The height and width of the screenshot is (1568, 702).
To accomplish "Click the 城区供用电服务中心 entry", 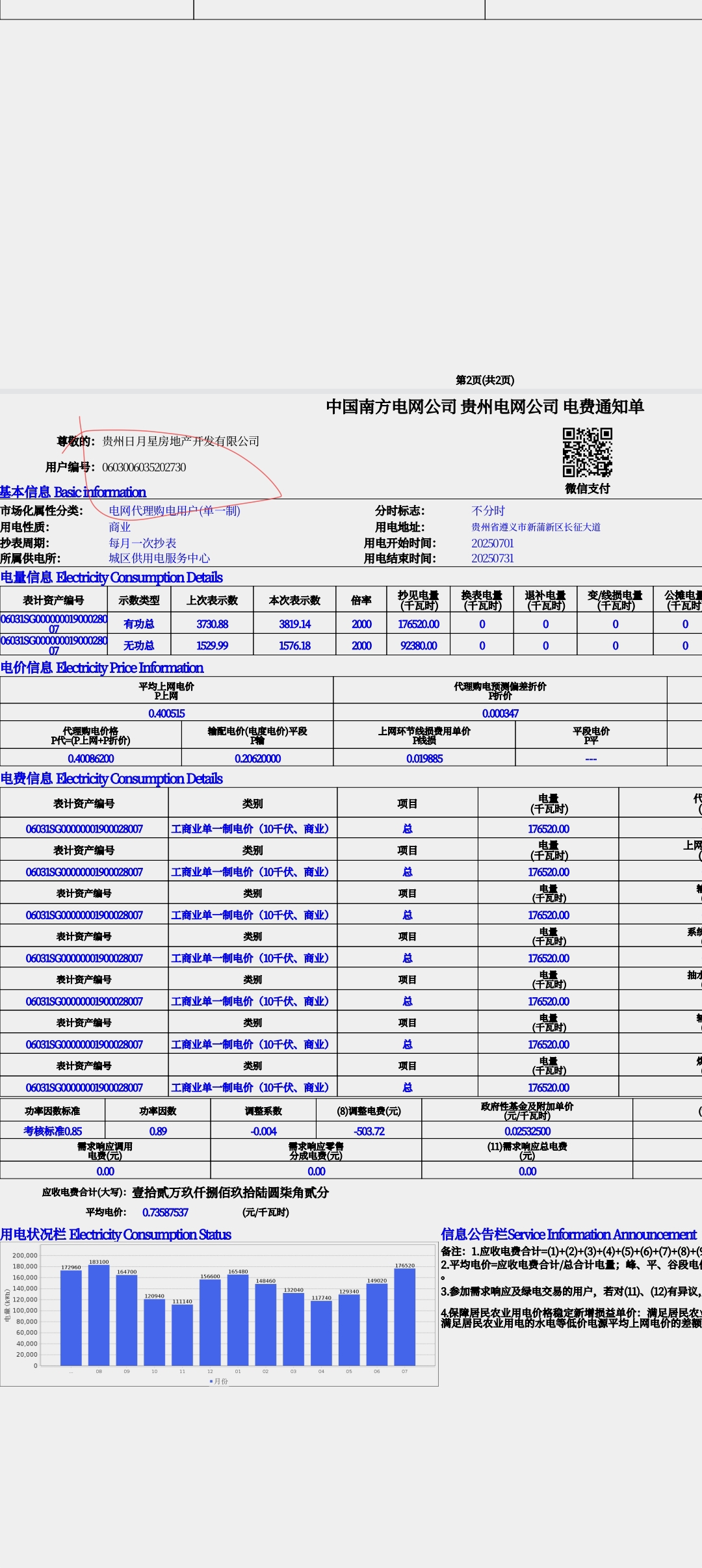I will coord(159,558).
